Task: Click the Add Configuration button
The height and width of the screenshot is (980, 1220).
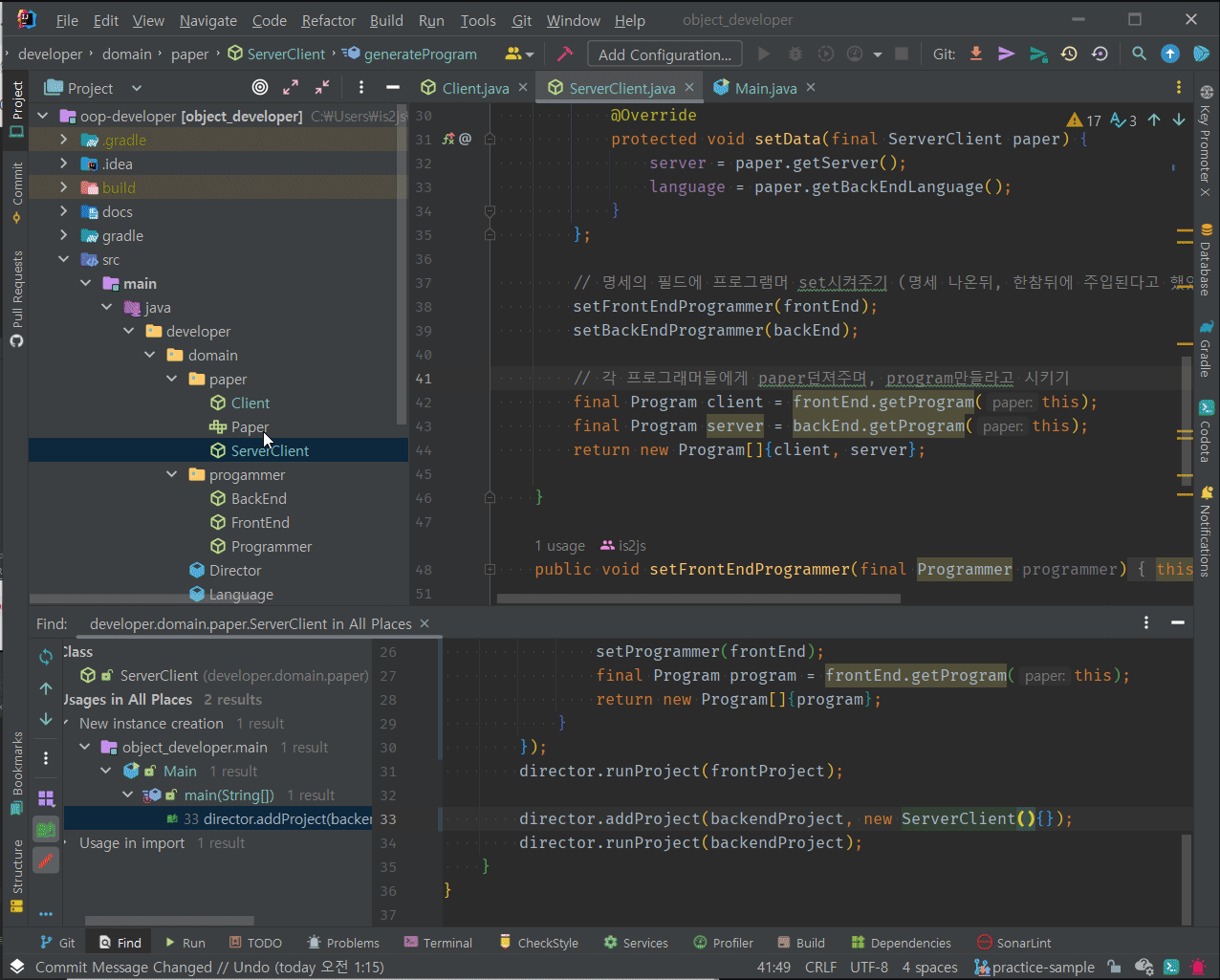Action: tap(664, 54)
